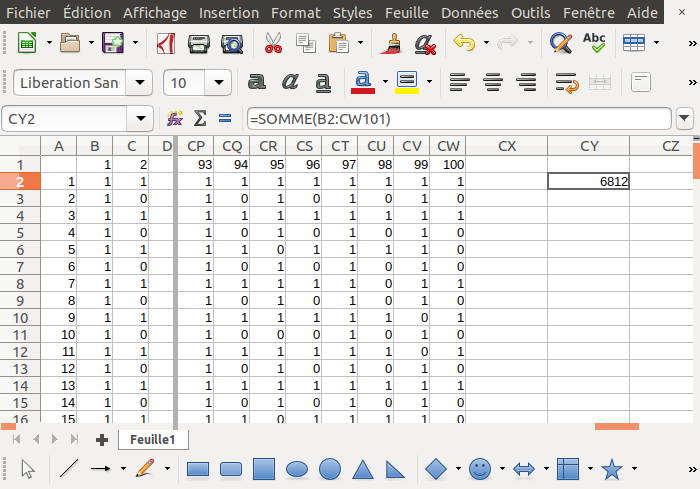Run the spelling check (Abc icon)

pos(594,44)
